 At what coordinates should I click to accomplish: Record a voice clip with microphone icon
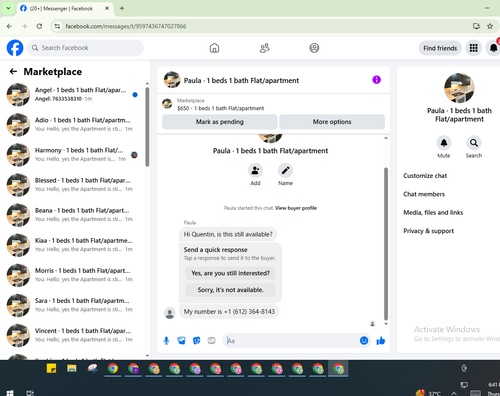click(x=166, y=341)
